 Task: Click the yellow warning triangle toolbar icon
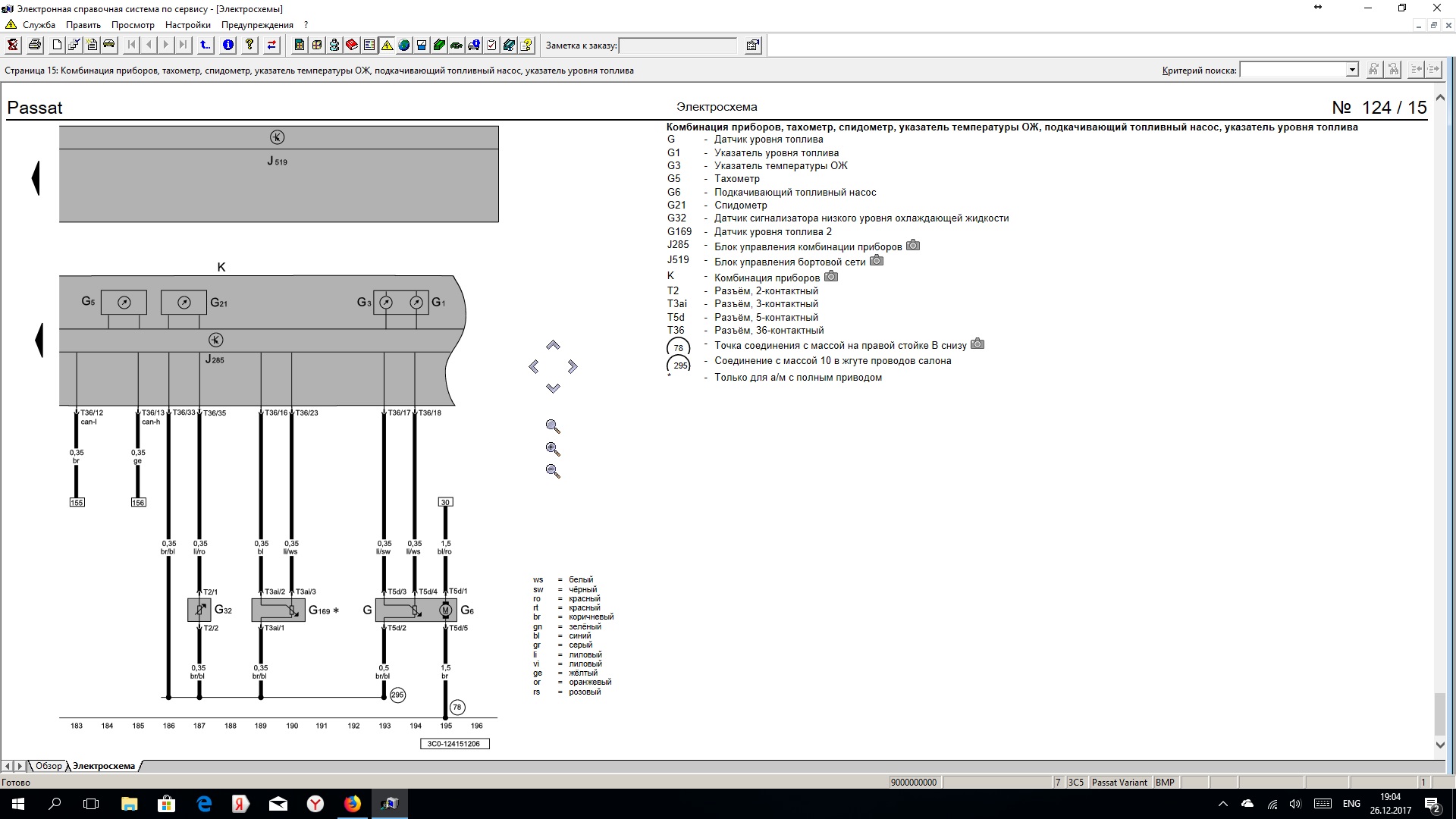point(387,45)
